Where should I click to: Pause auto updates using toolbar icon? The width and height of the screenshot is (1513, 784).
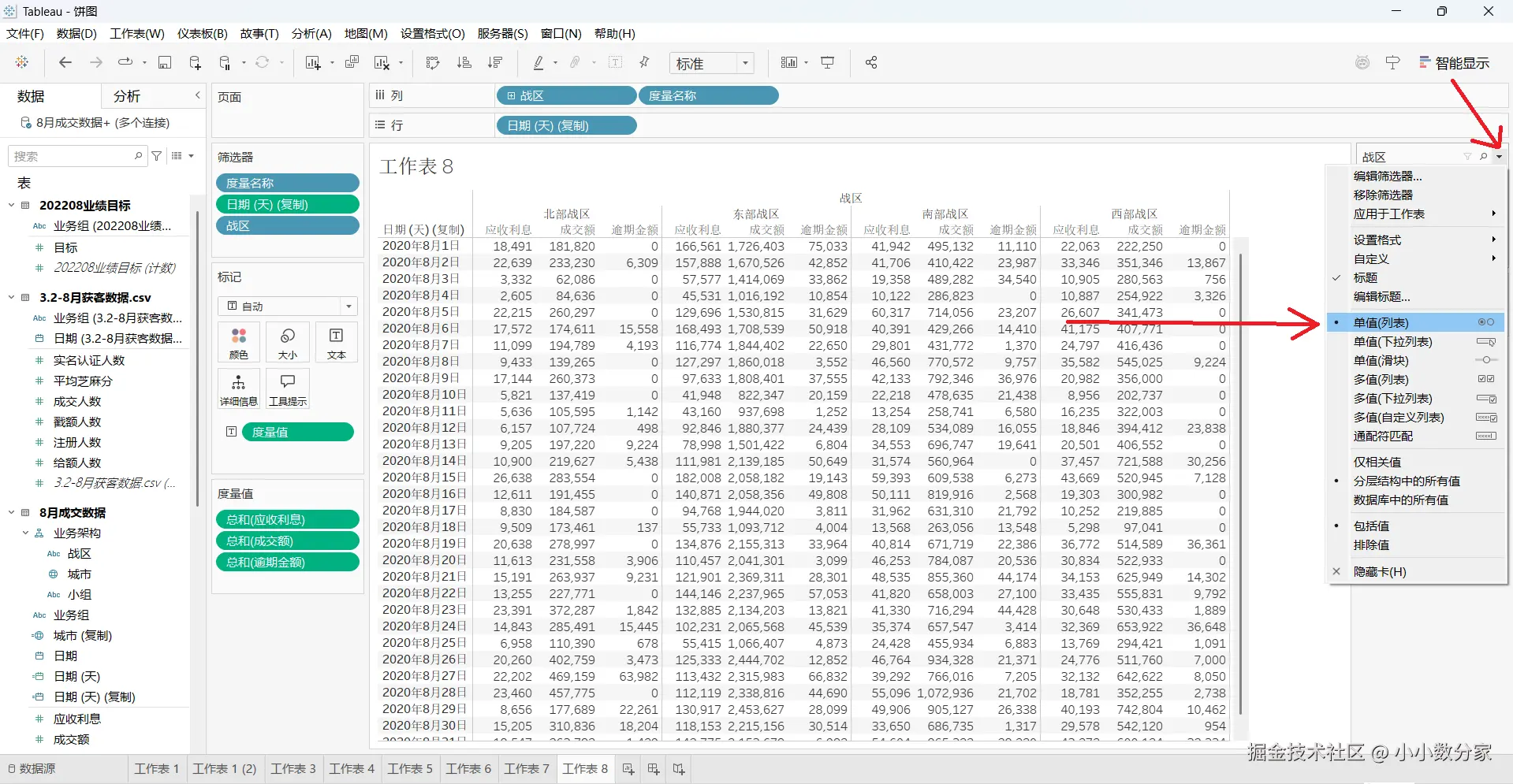tap(225, 62)
